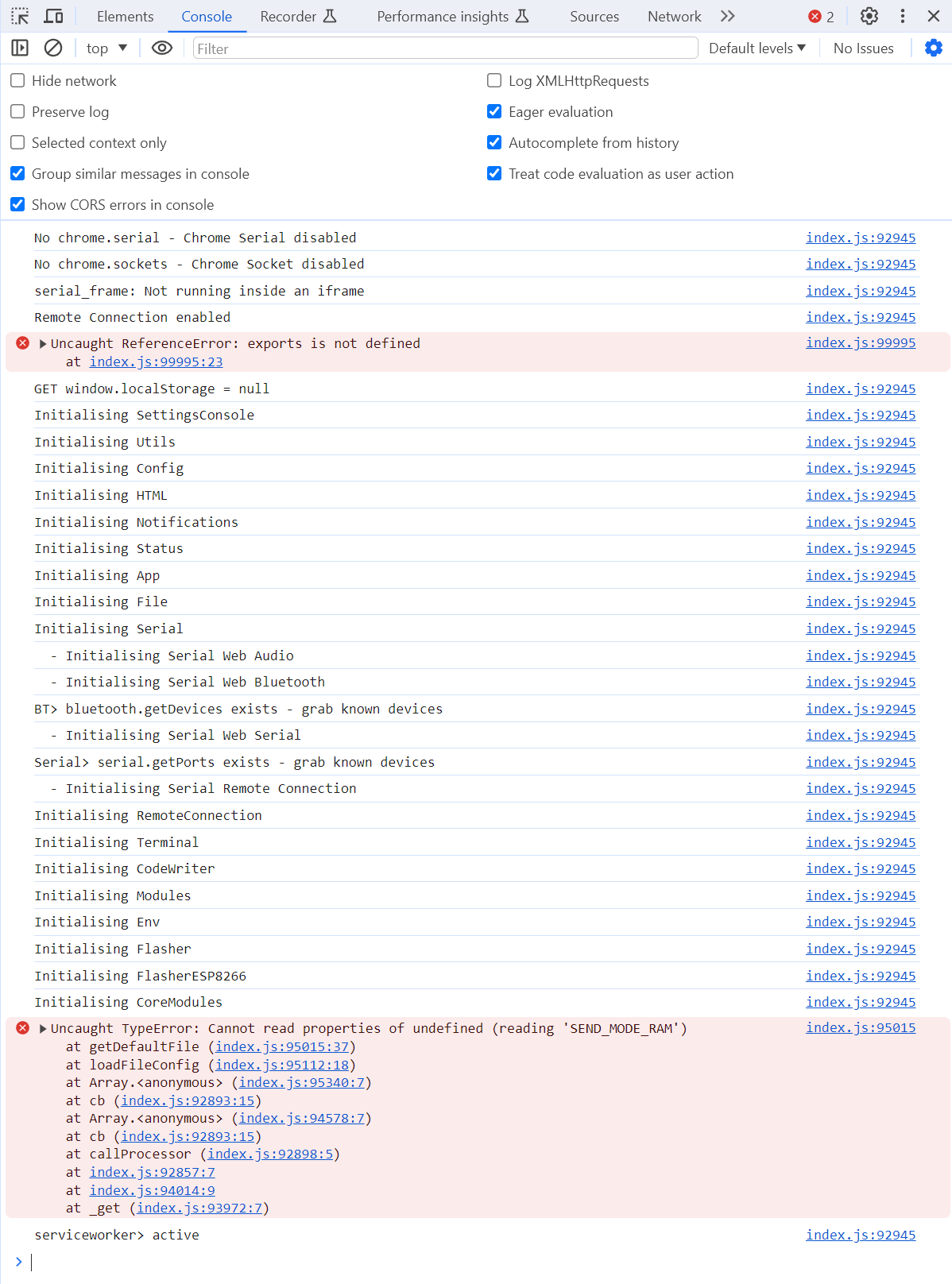Toggle the device toolbar icon
Viewport: 952px width, 1284px height.
(x=53, y=16)
